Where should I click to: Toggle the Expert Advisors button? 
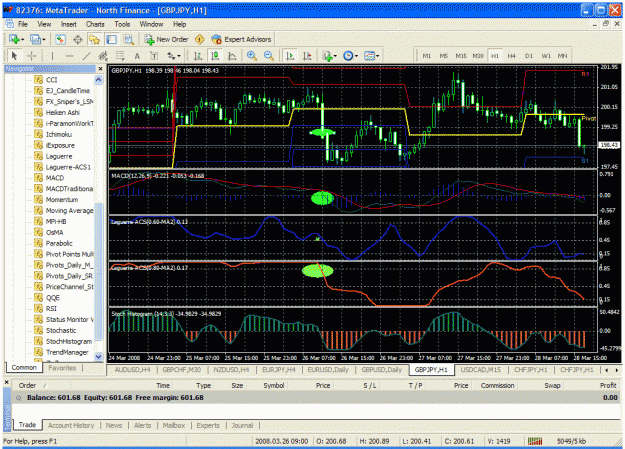pos(242,39)
